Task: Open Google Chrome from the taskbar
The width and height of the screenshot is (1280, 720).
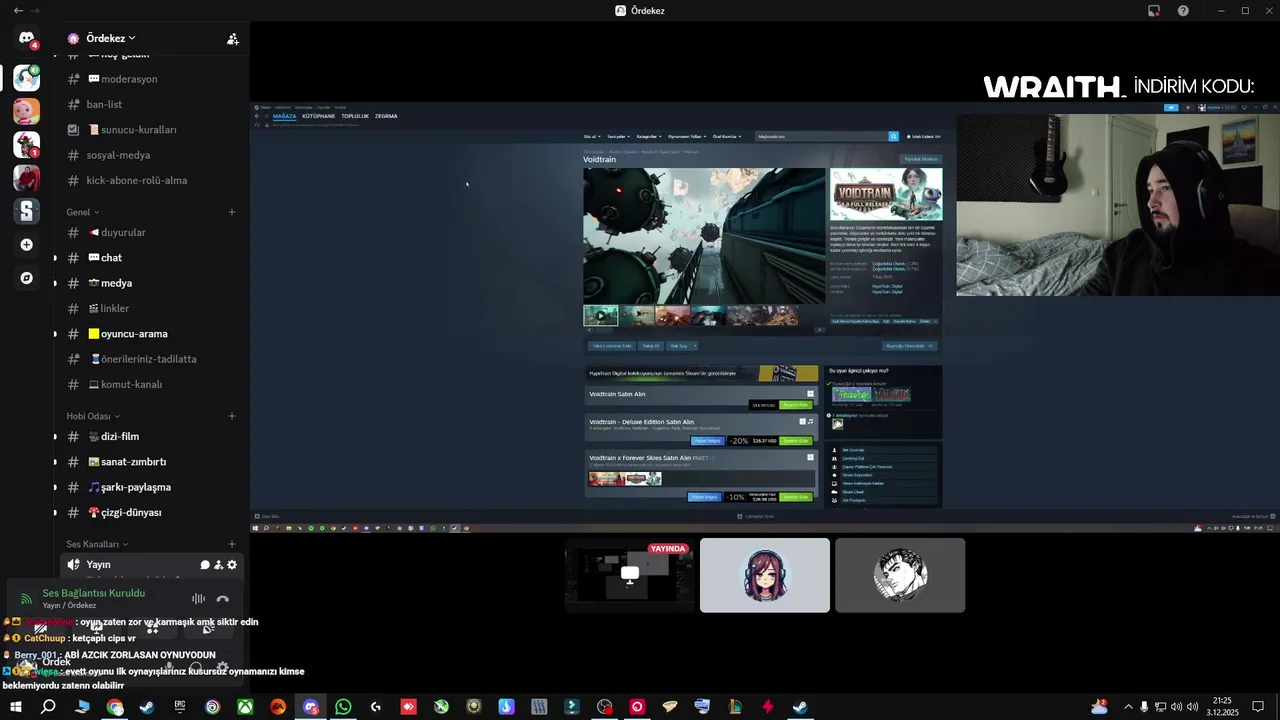Action: click(115, 707)
